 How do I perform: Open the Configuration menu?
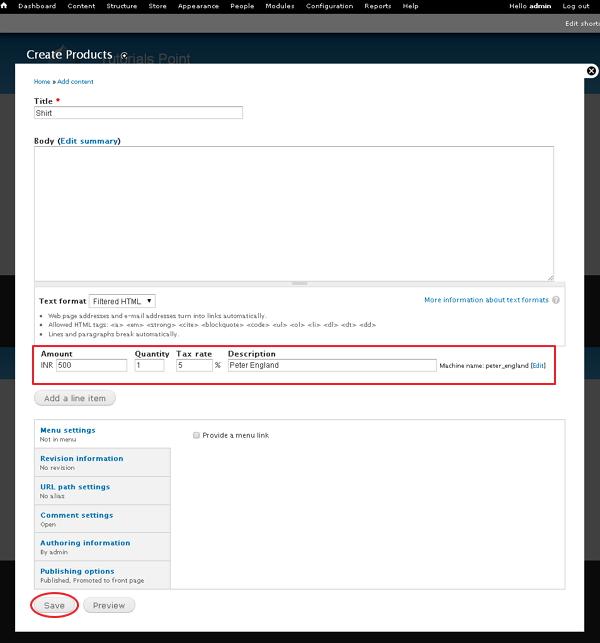[329, 6]
